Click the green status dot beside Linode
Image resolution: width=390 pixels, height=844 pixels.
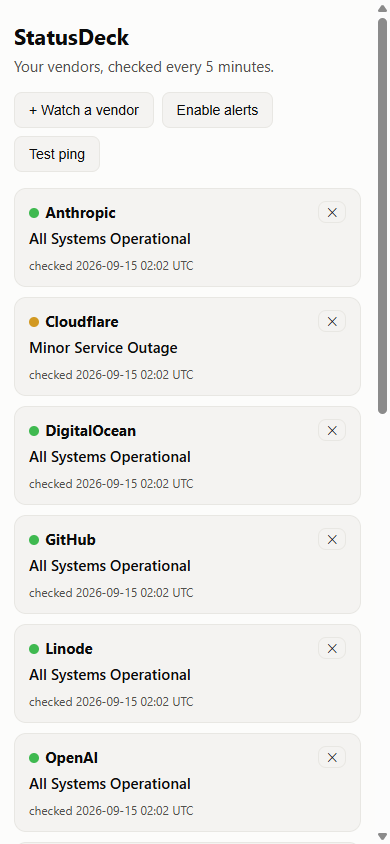pyautogui.click(x=34, y=649)
